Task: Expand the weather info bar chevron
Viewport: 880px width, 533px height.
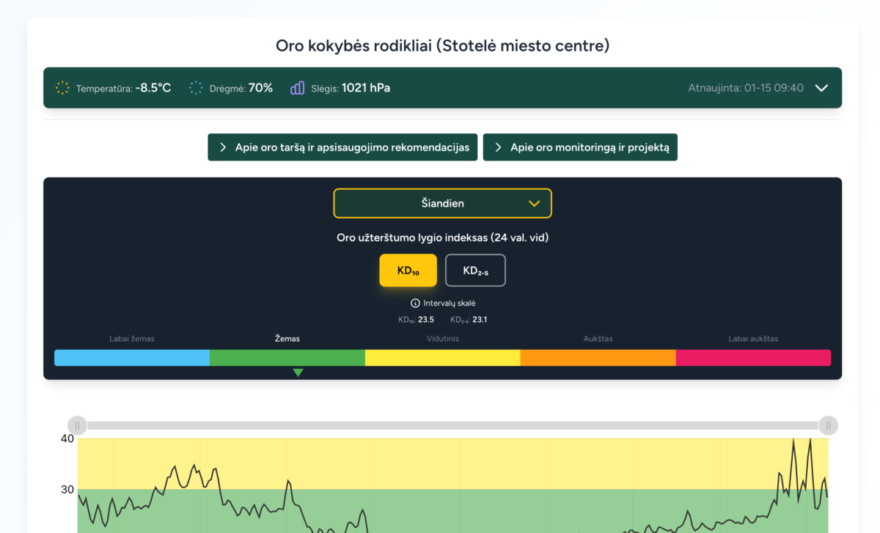Action: (x=821, y=88)
